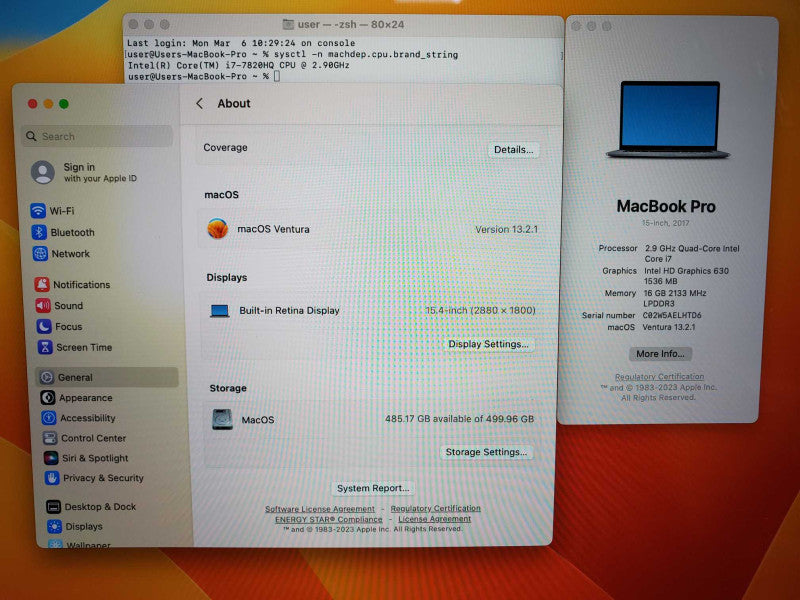The image size is (800, 600).
Task: Open Regulatory Certification in MacBook Pro window
Action: click(659, 377)
